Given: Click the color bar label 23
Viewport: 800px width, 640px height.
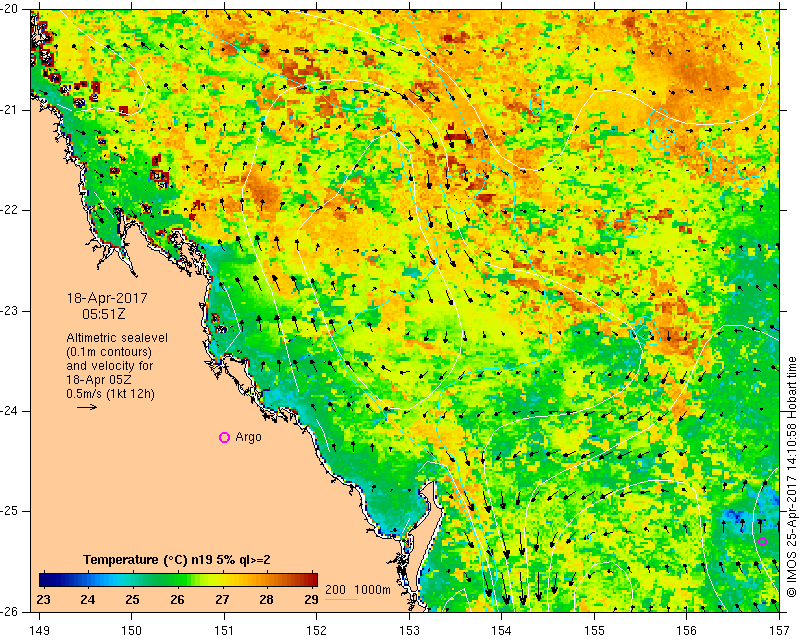Looking at the screenshot, I should point(44,600).
